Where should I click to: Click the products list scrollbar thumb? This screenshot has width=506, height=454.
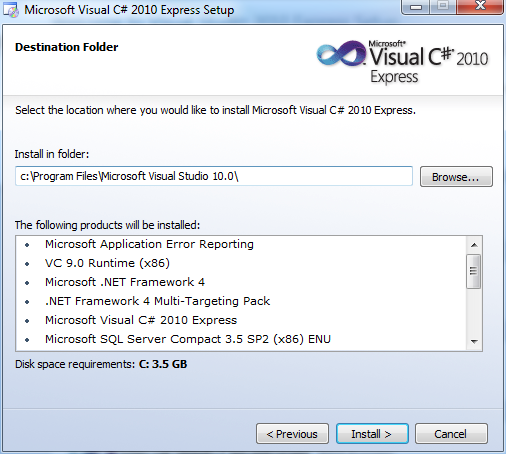pyautogui.click(x=473, y=271)
